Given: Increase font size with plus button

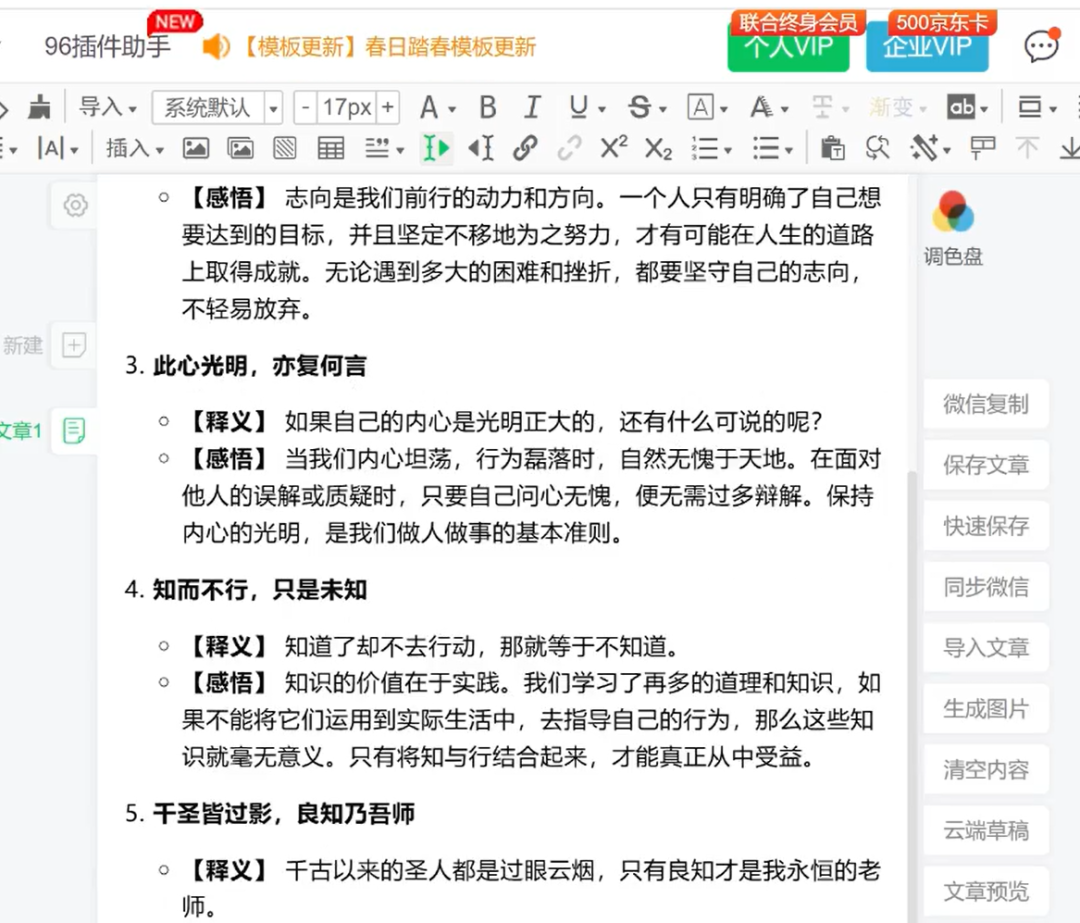Looking at the screenshot, I should pyautogui.click(x=388, y=107).
